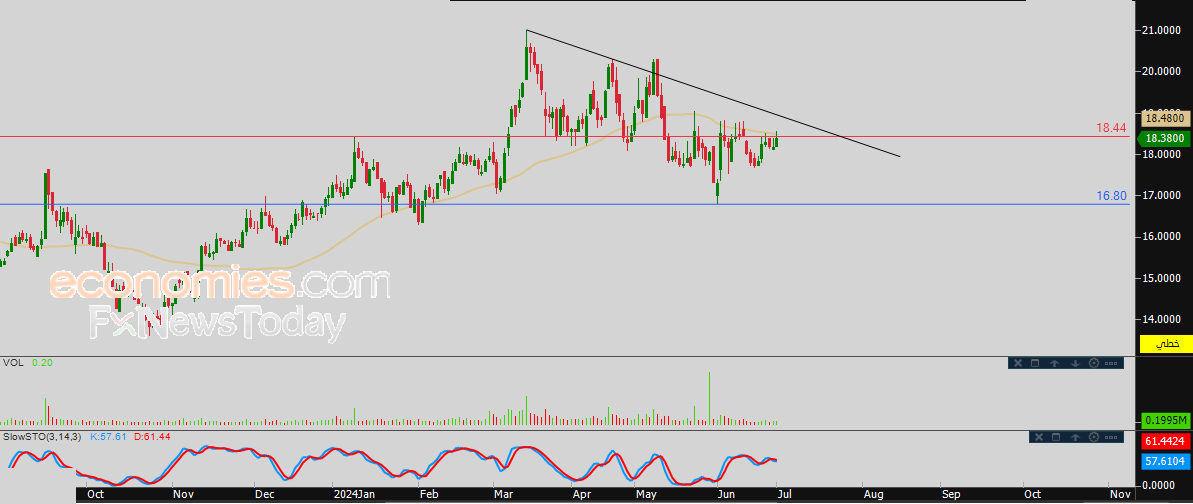This screenshot has height=504, width=1193.
Task: Maximize the VOL indicator panel
Action: pyautogui.click(x=1035, y=363)
